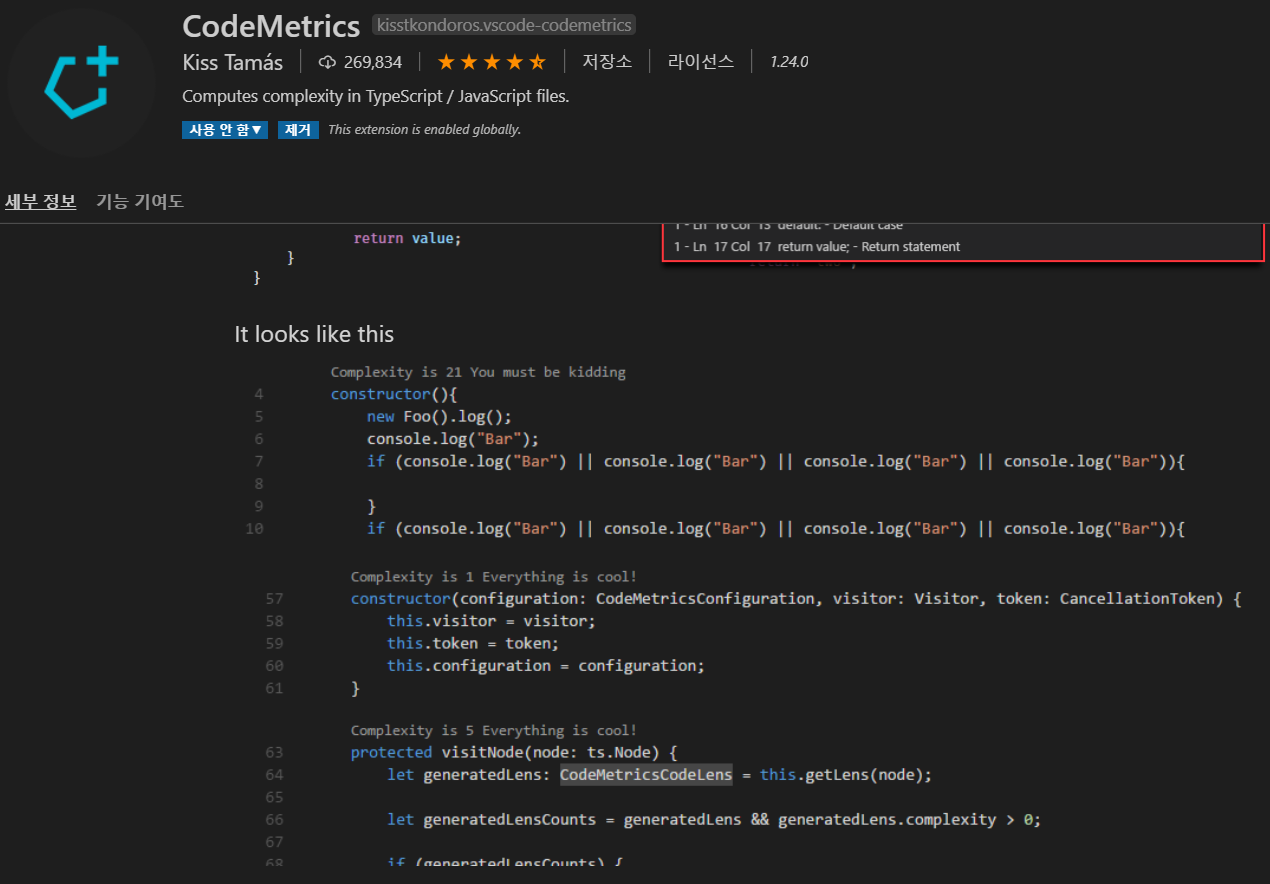Viewport: 1270px width, 884px height.
Task: Click the download count icon beside 269,834
Action: (326, 61)
